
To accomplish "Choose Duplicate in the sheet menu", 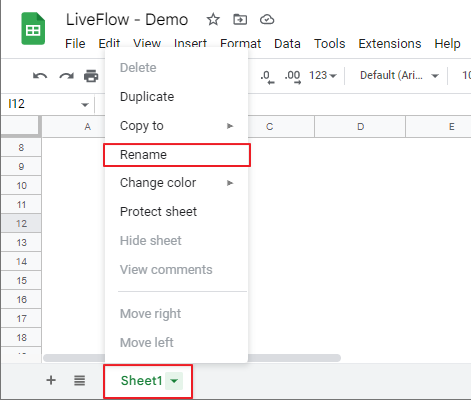I will click(x=176, y=97).
